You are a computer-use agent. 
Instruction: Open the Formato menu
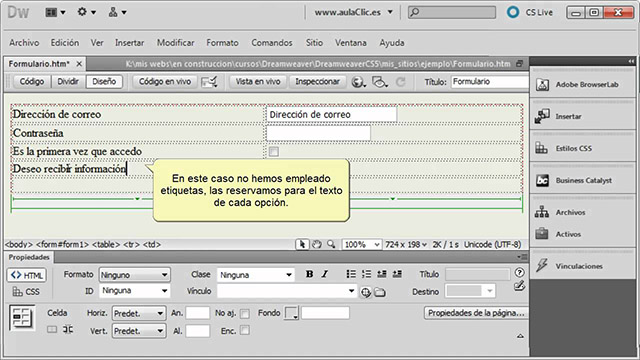pos(222,43)
